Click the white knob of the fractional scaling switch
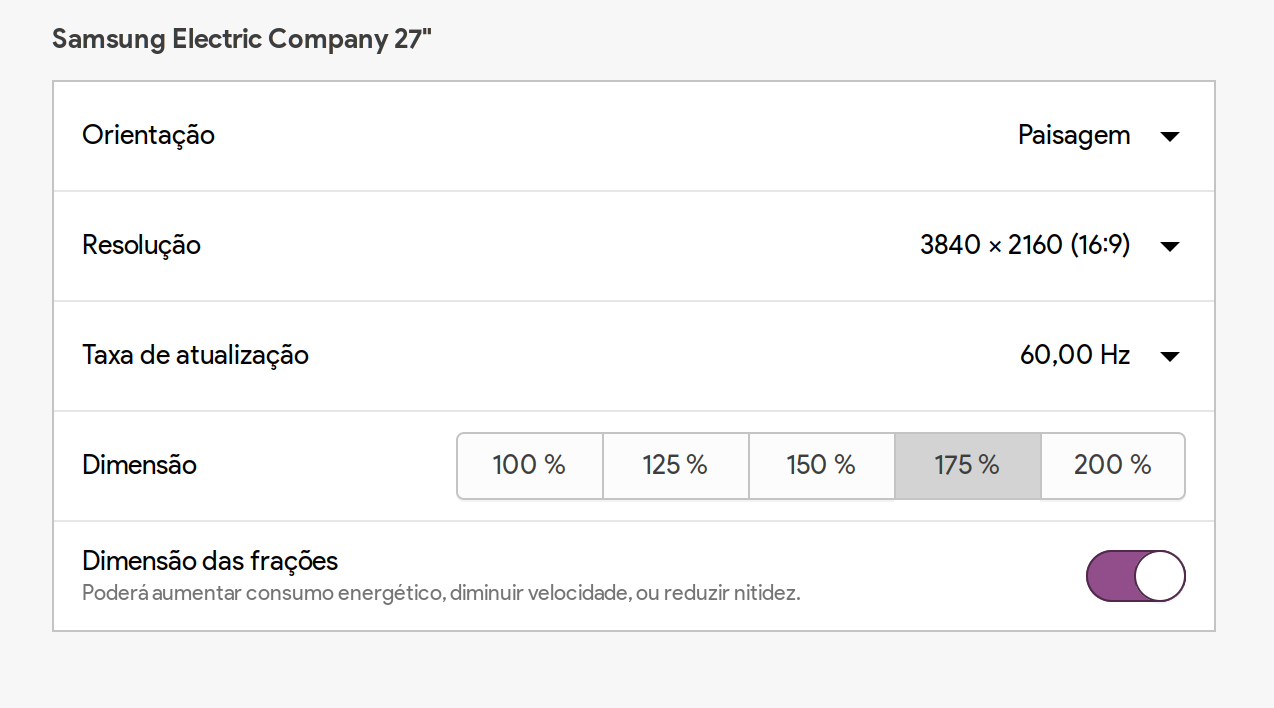 (1160, 576)
